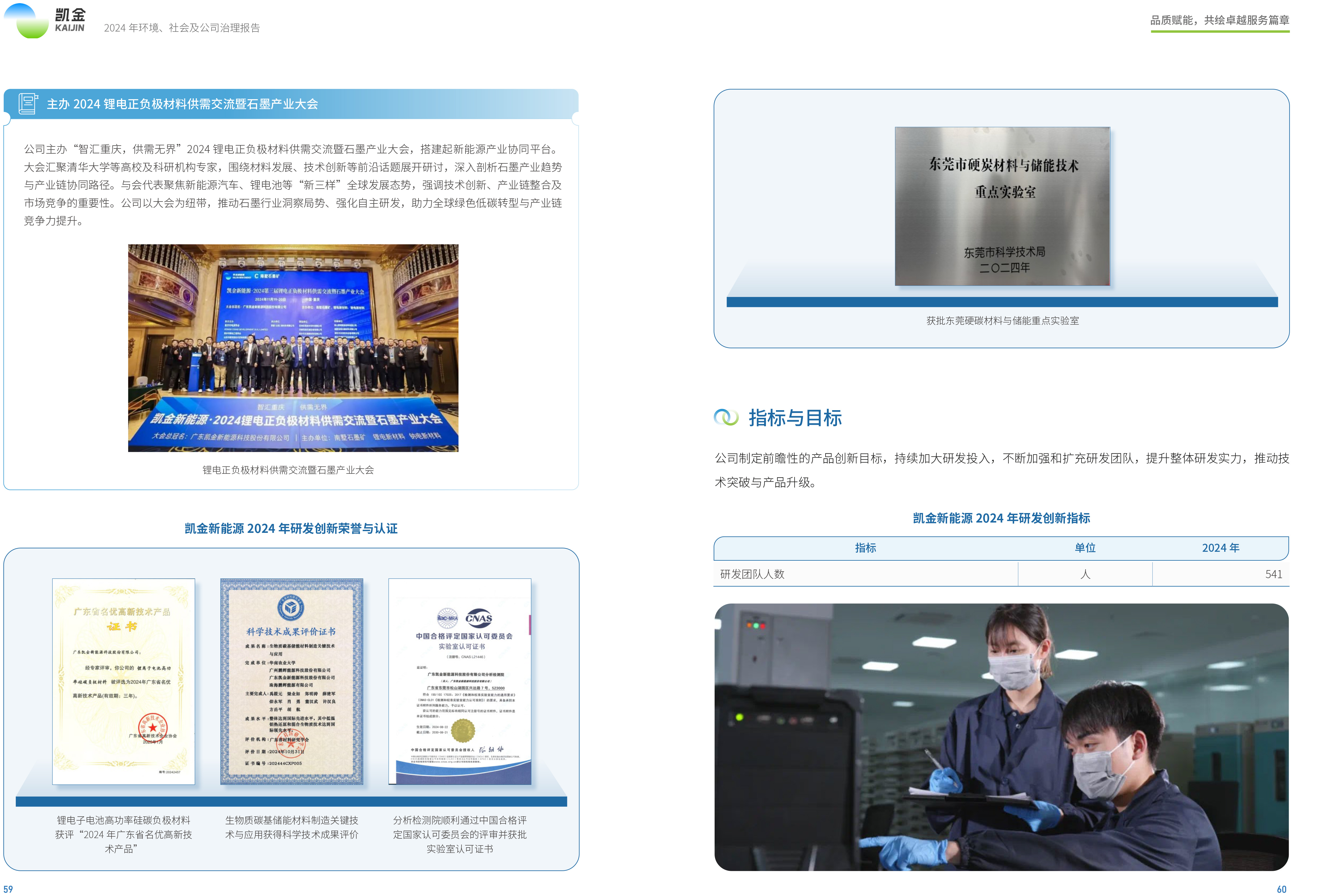The height and width of the screenshot is (896, 1320).
Task: Click the unit cell 人 in the table
Action: pyautogui.click(x=1085, y=574)
